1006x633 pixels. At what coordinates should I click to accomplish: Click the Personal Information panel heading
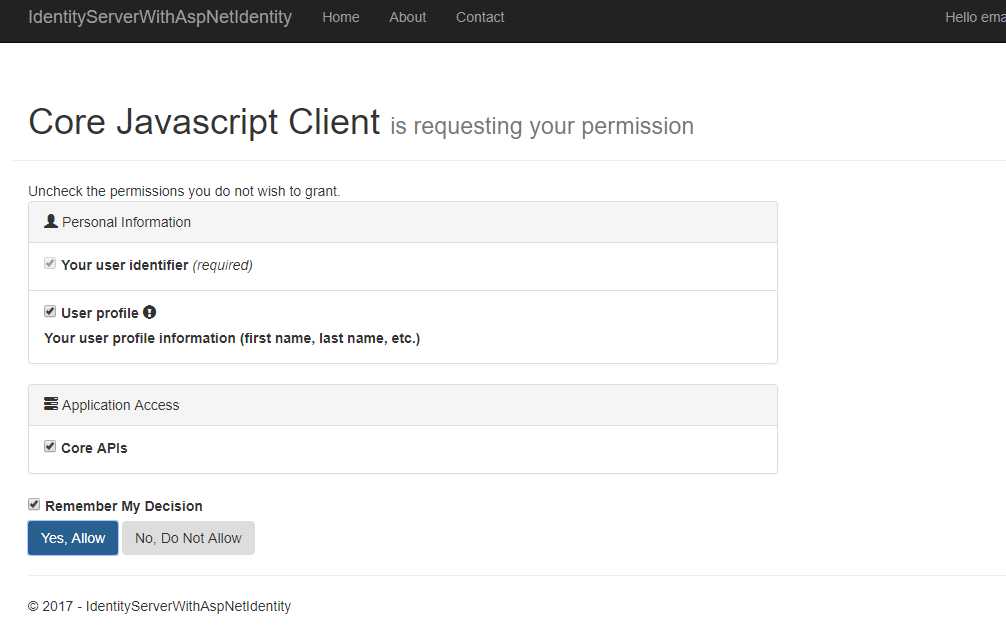coord(403,222)
